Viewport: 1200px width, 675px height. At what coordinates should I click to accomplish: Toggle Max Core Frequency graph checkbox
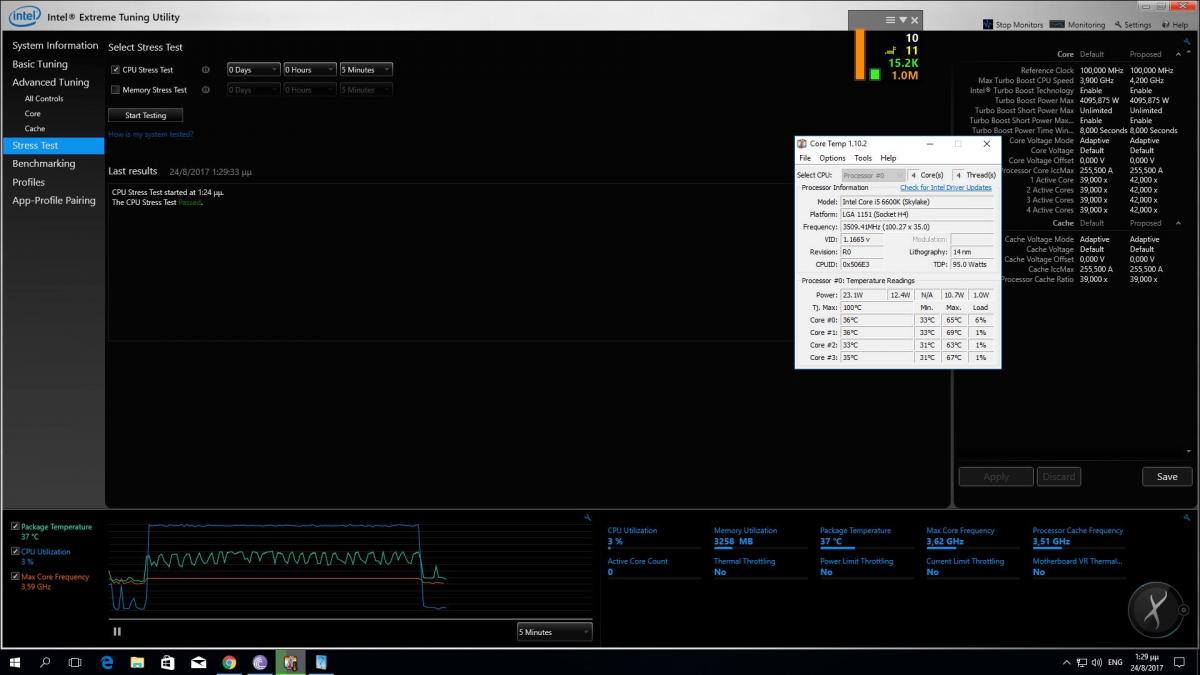click(14, 577)
